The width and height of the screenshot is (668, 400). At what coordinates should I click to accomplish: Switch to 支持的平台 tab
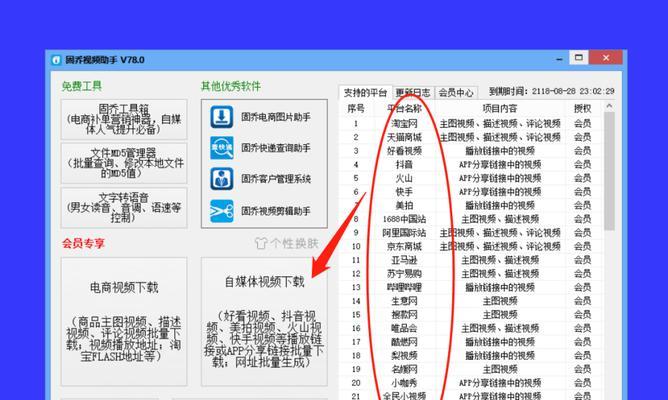[x=365, y=92]
